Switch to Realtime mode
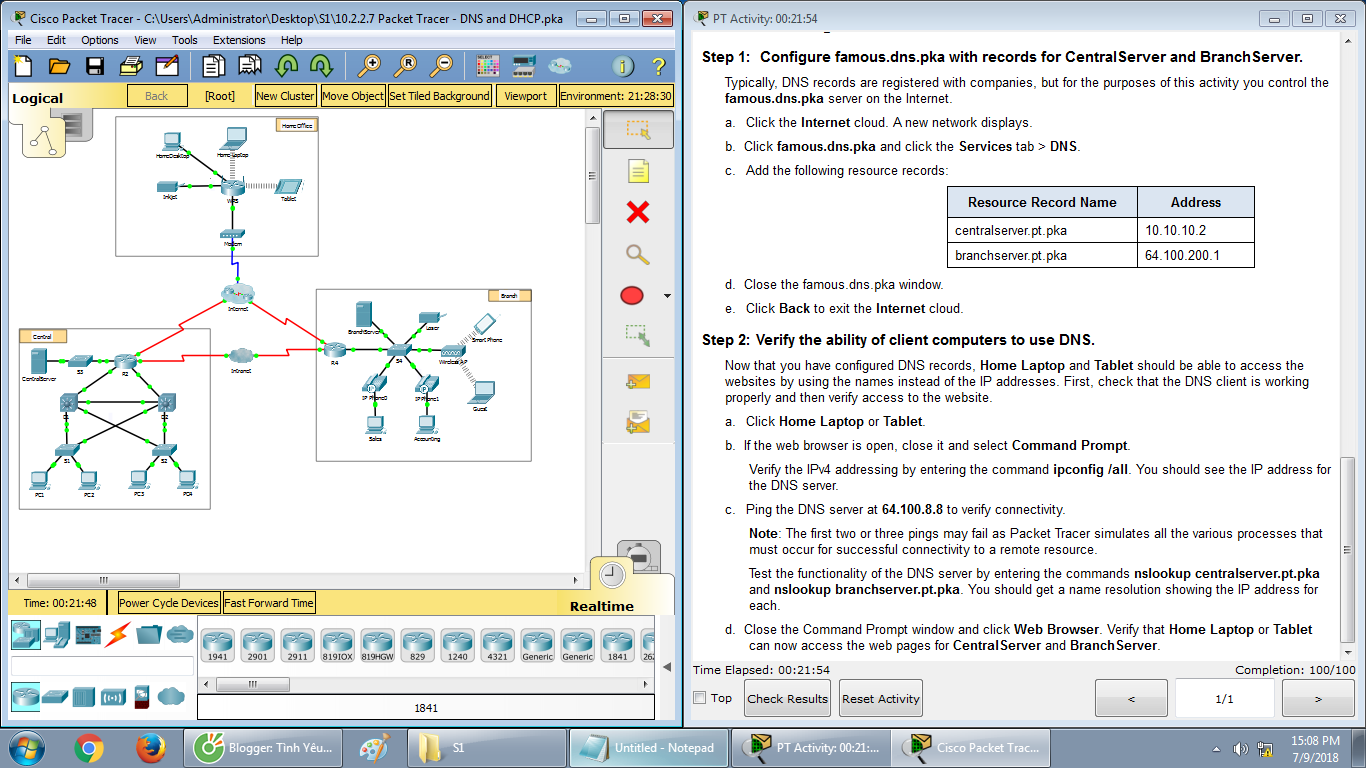 tap(613, 575)
